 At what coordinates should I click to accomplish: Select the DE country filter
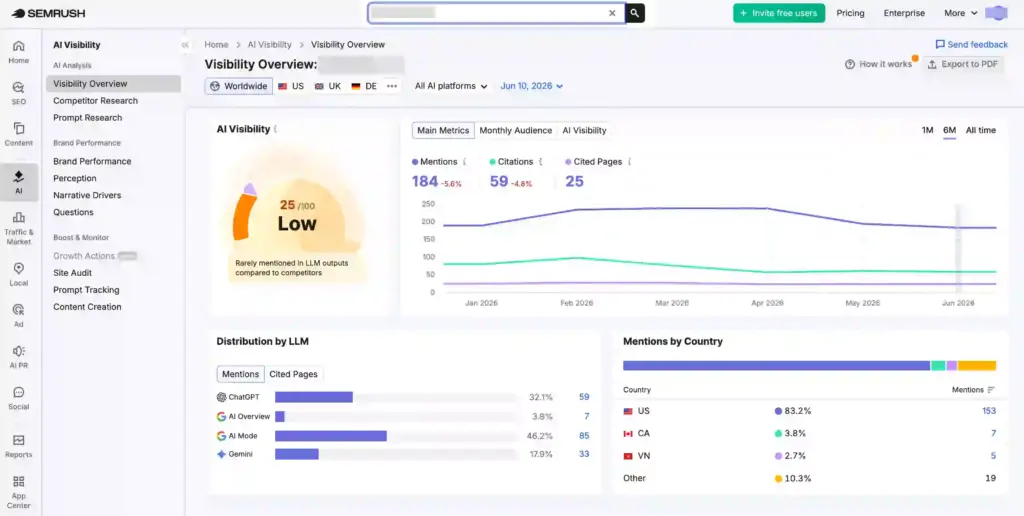(x=364, y=86)
